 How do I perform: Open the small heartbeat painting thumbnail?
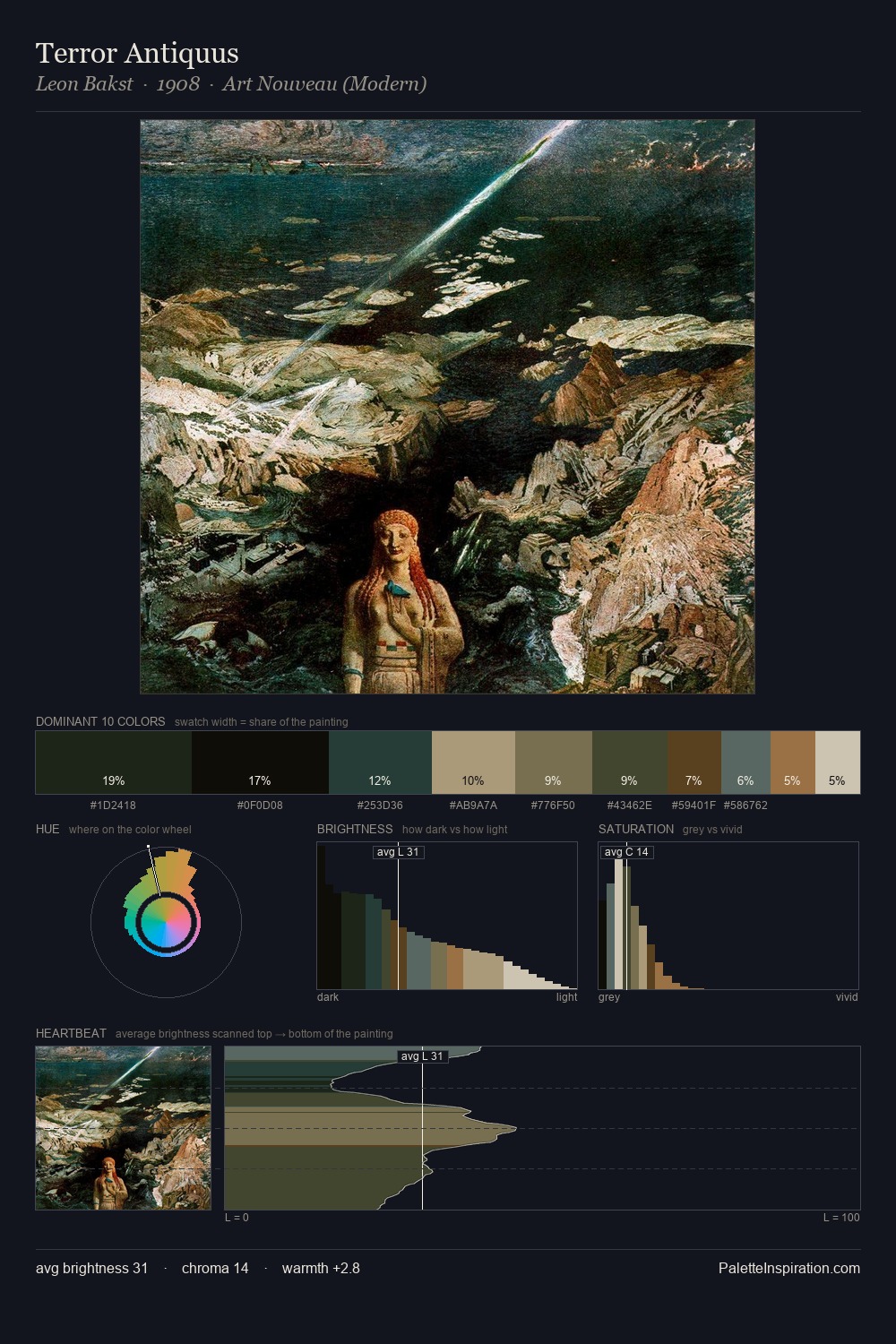[x=124, y=1128]
